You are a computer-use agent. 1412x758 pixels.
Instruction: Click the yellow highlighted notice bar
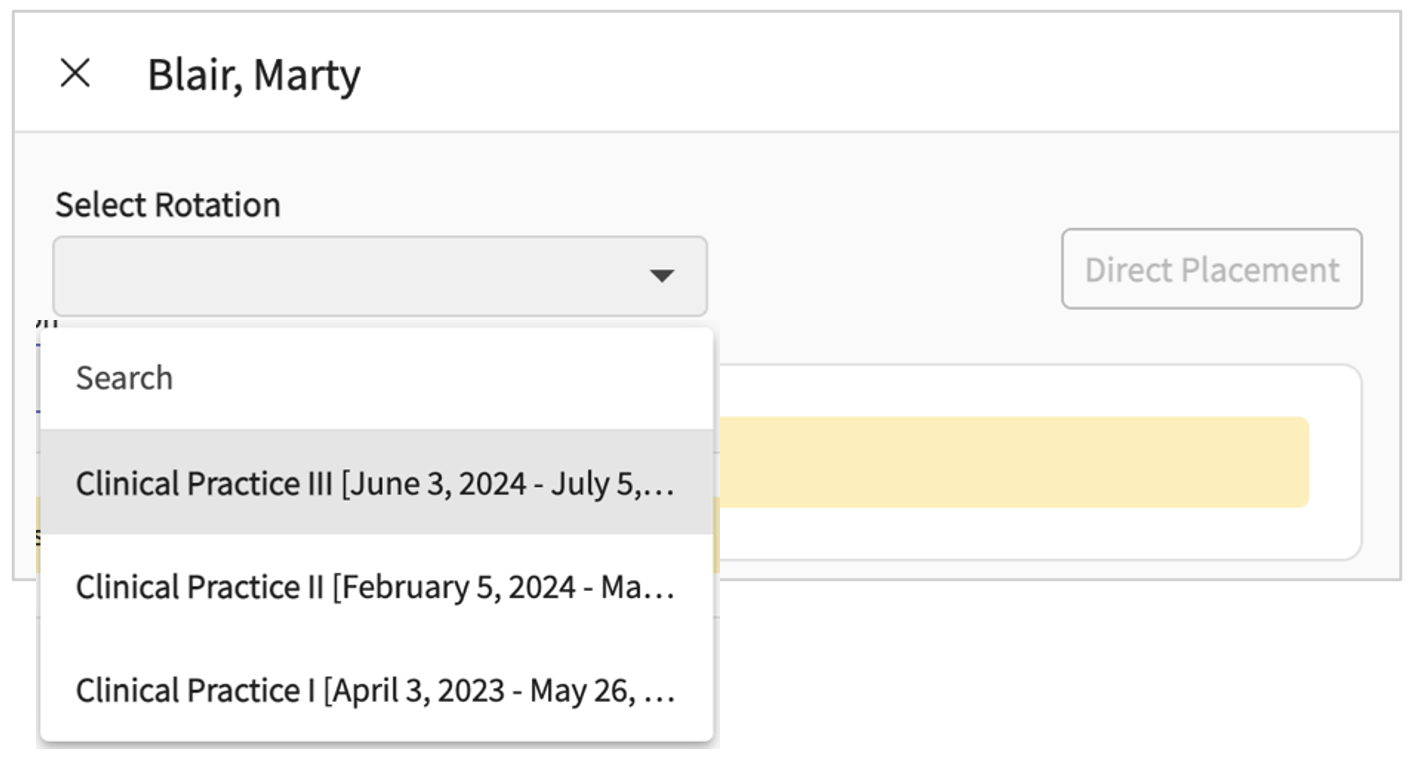point(1010,462)
